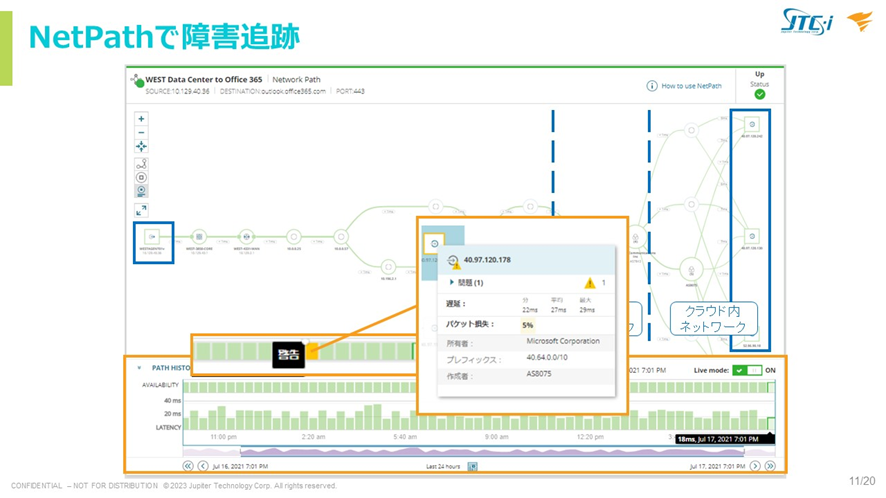Screen dimensions: 886x498
Task: Click the yellow warning block in the enlarged history strip
Action: point(312,351)
